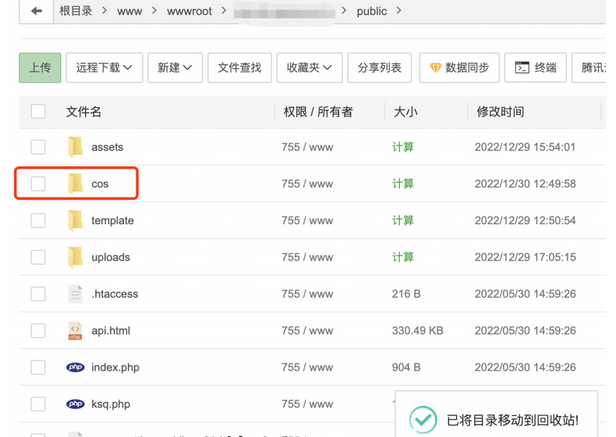The height and width of the screenshot is (437, 616).
Task: Click the 大小 column header
Action: click(x=405, y=112)
